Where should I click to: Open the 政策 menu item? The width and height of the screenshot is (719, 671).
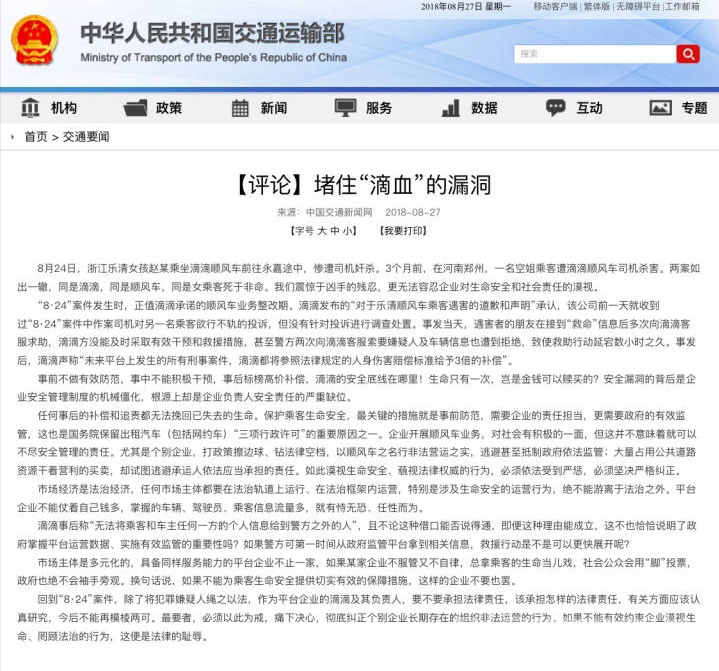[x=169, y=108]
